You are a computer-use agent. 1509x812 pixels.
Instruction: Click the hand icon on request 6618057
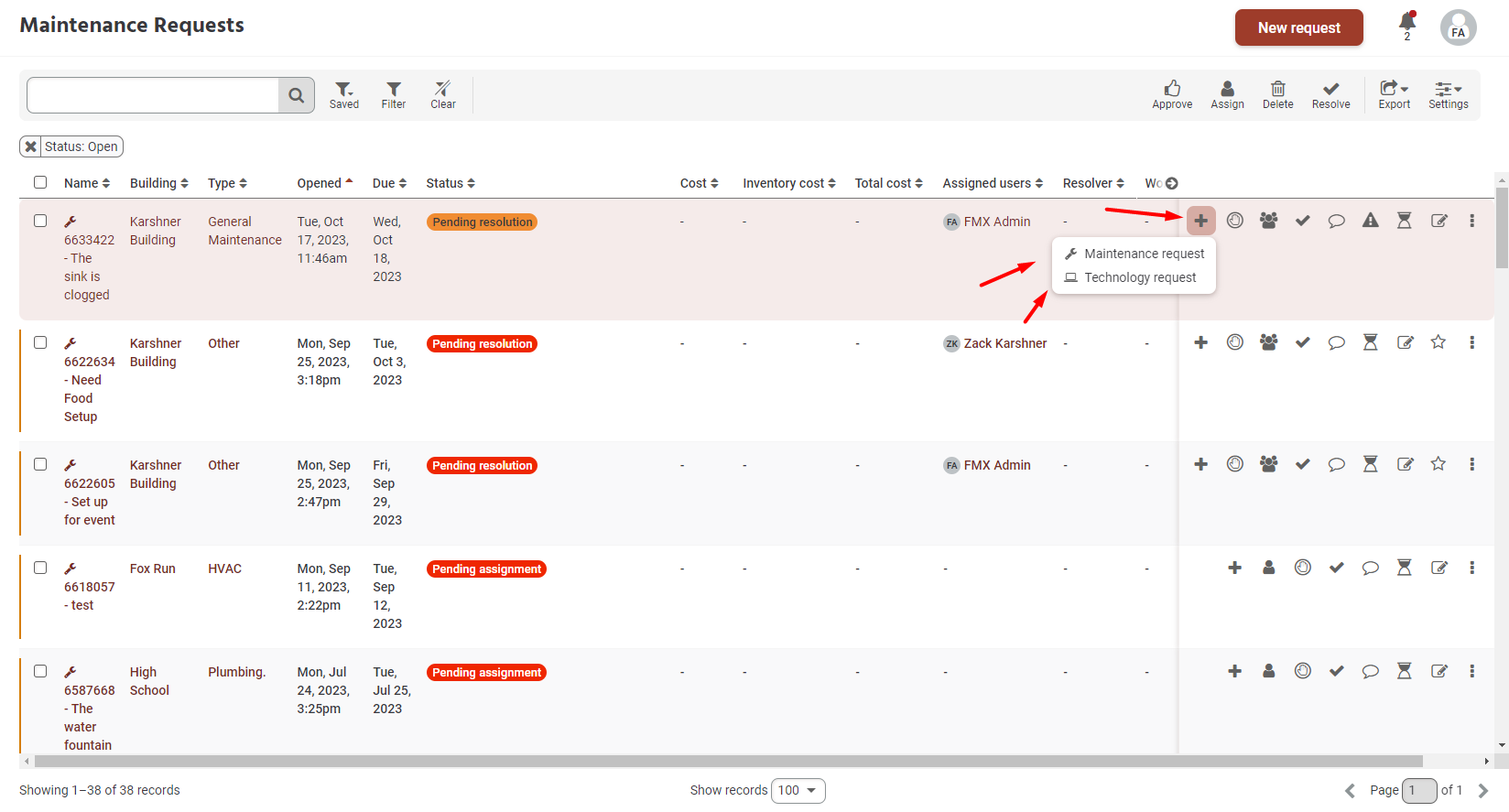coord(1303,568)
